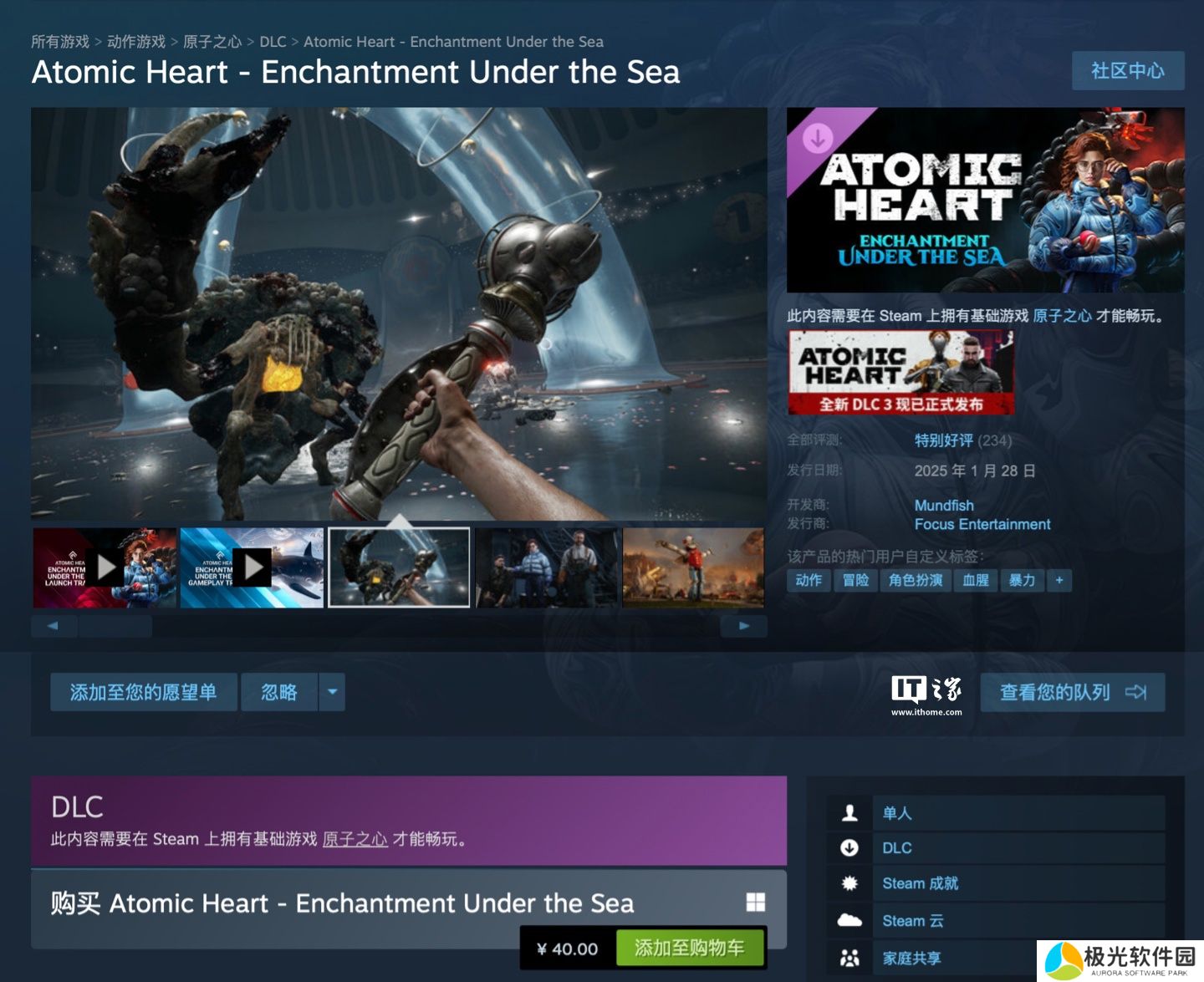Play the launch trailer thumbnail
Image resolution: width=1204 pixels, height=982 pixels.
pyautogui.click(x=105, y=567)
